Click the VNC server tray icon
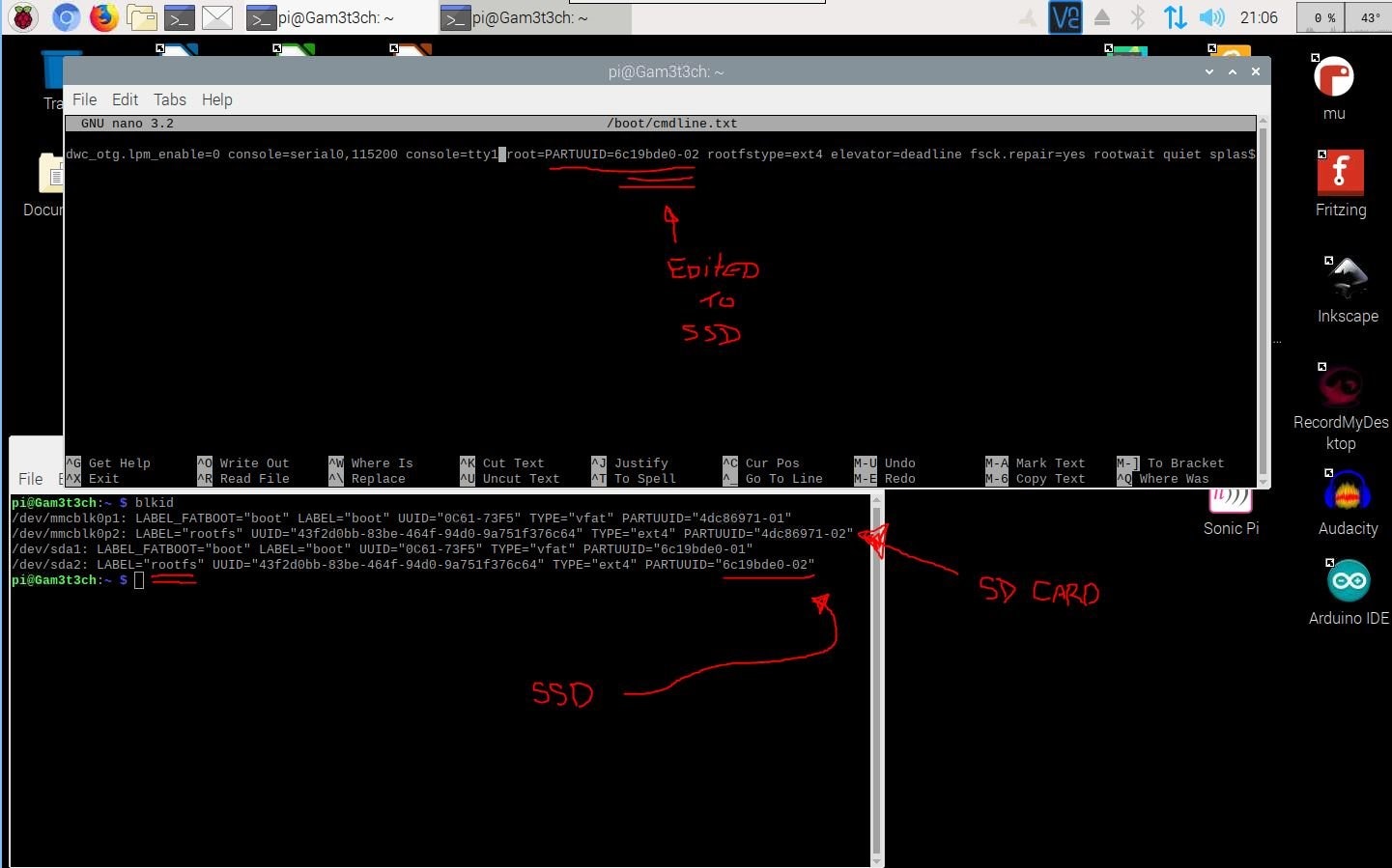Screen dimensions: 1392x868 pos(1065,17)
